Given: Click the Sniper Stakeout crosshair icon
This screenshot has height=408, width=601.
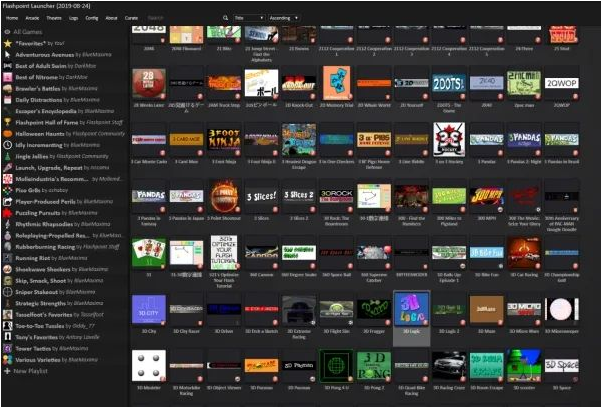Looking at the screenshot, I should coord(8,292).
